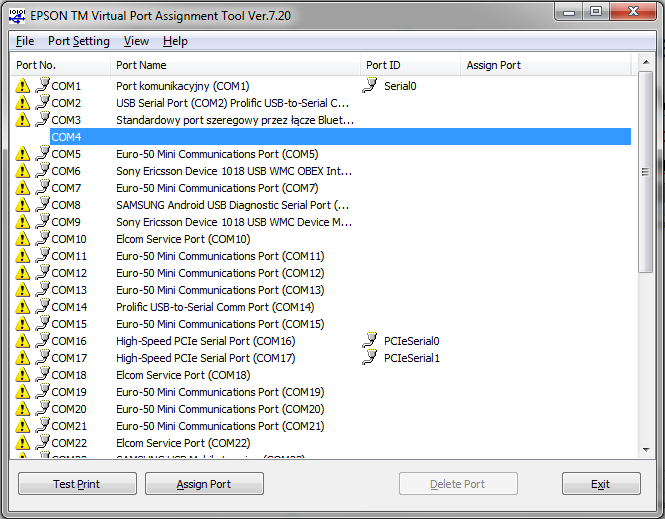Click the serial plug icon beside COM21

point(42,424)
